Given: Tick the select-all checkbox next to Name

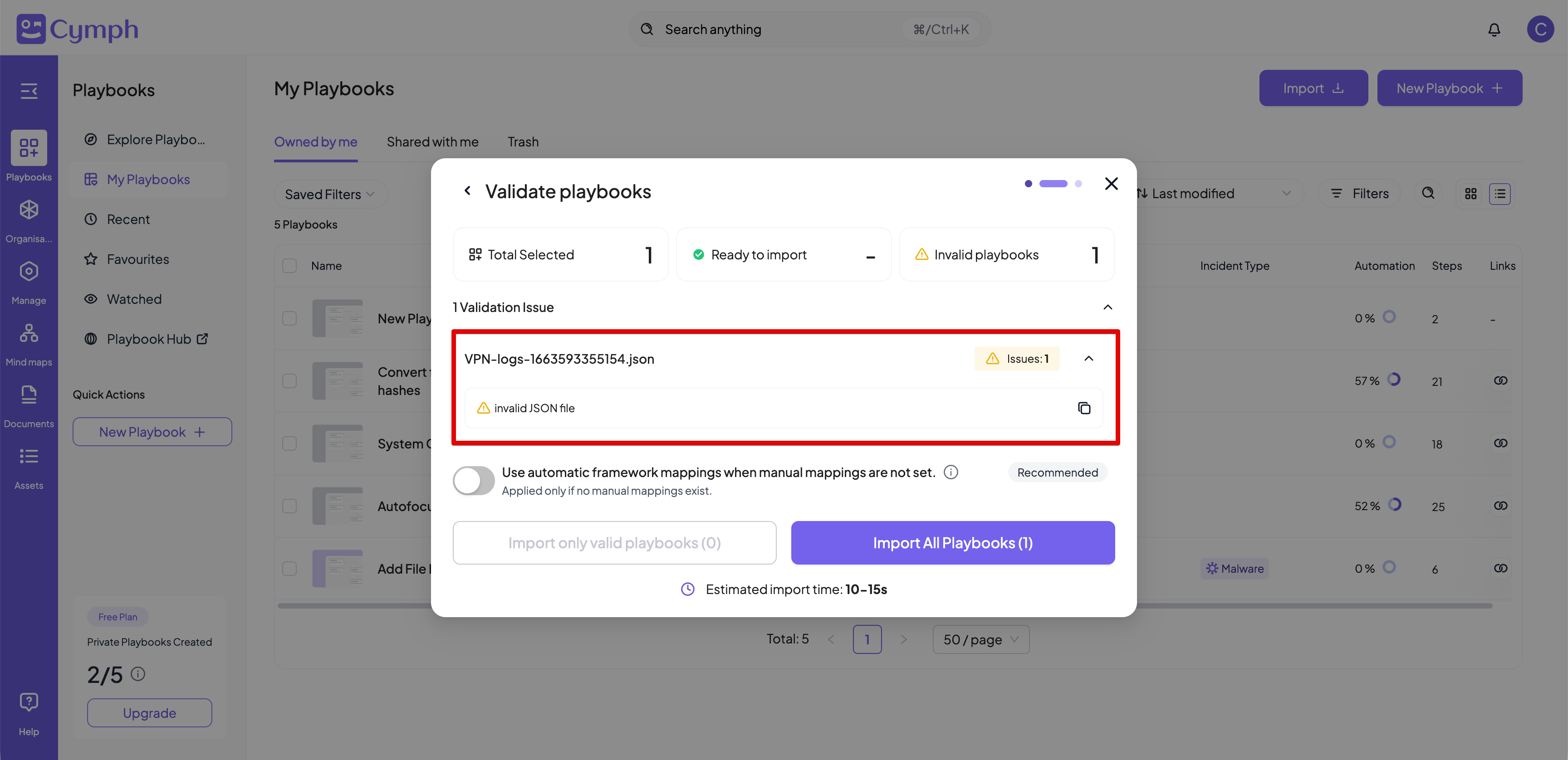Looking at the screenshot, I should pyautogui.click(x=290, y=266).
